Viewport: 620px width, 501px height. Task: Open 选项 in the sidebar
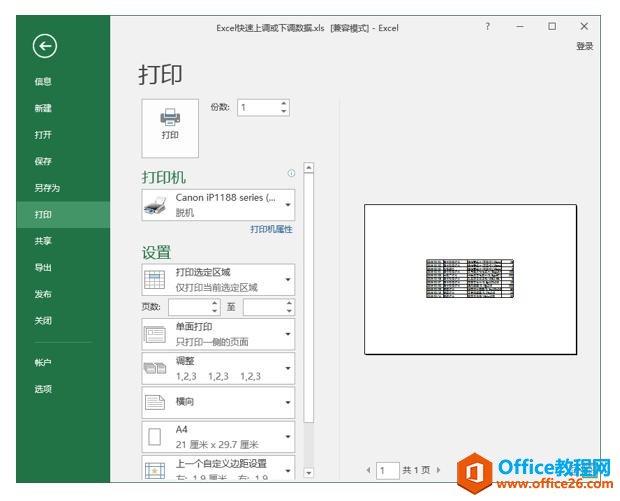[43, 389]
